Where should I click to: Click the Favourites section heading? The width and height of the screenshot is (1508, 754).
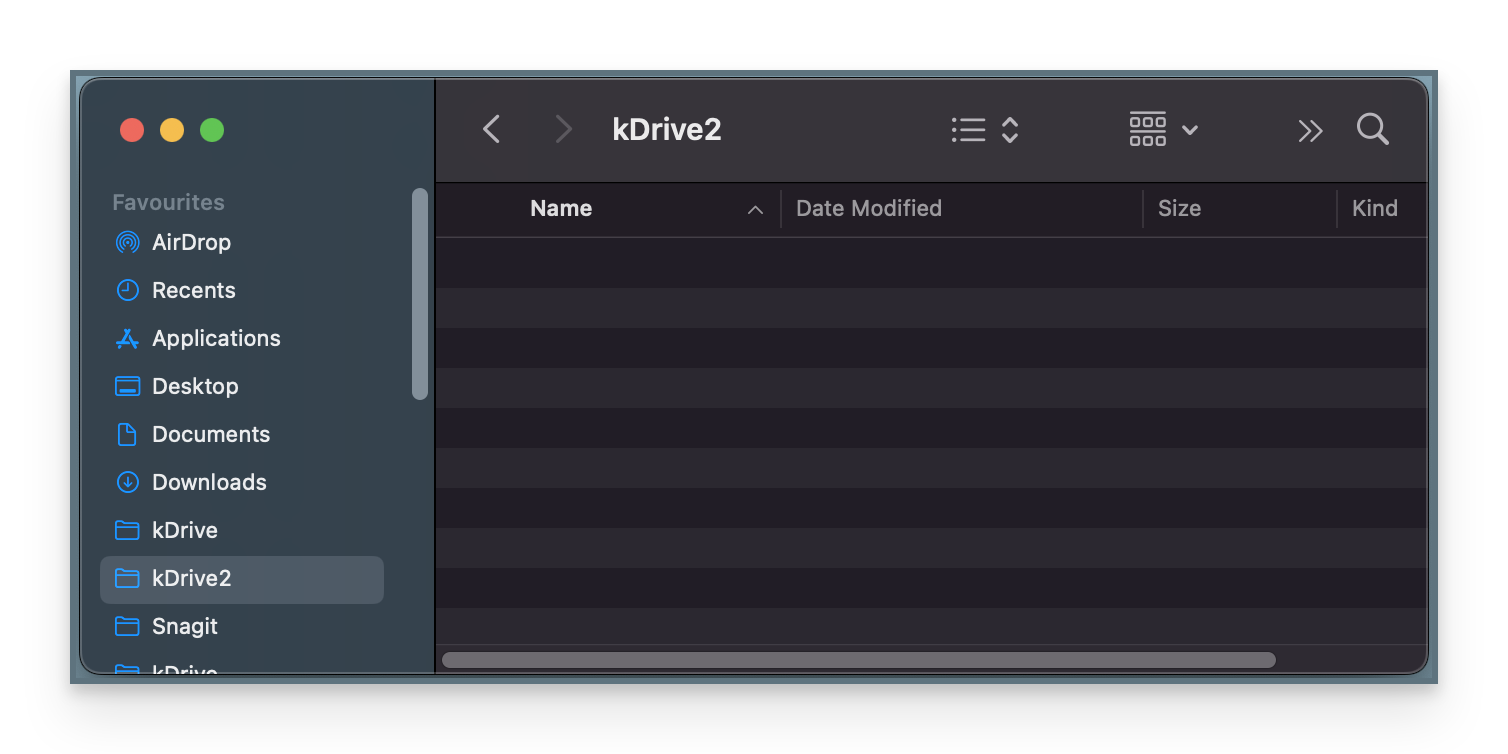[x=168, y=201]
